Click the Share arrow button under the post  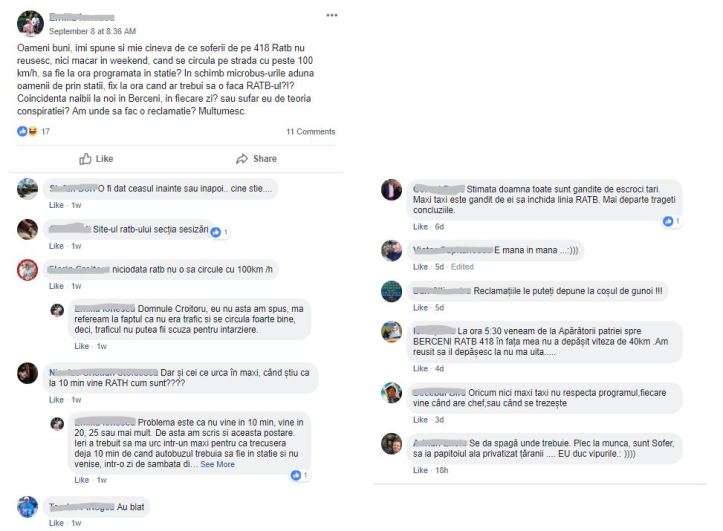click(x=256, y=158)
